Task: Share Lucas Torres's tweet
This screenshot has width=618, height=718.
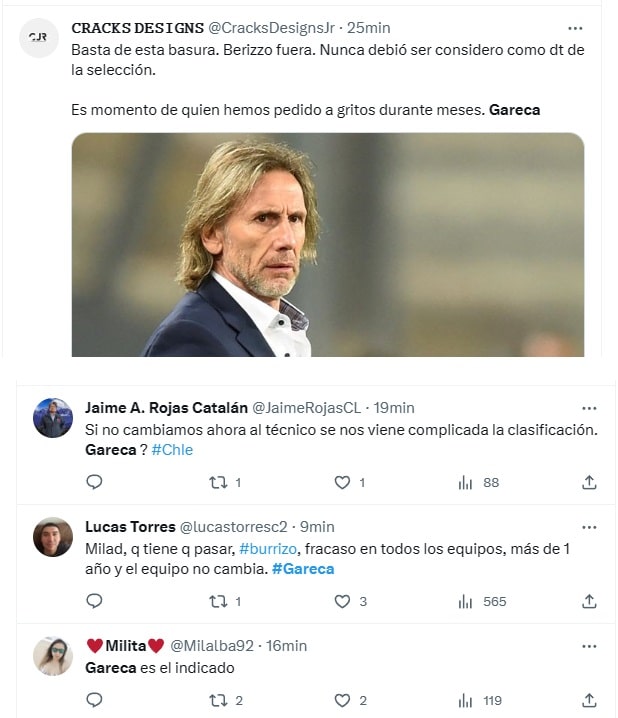Action: tap(589, 601)
